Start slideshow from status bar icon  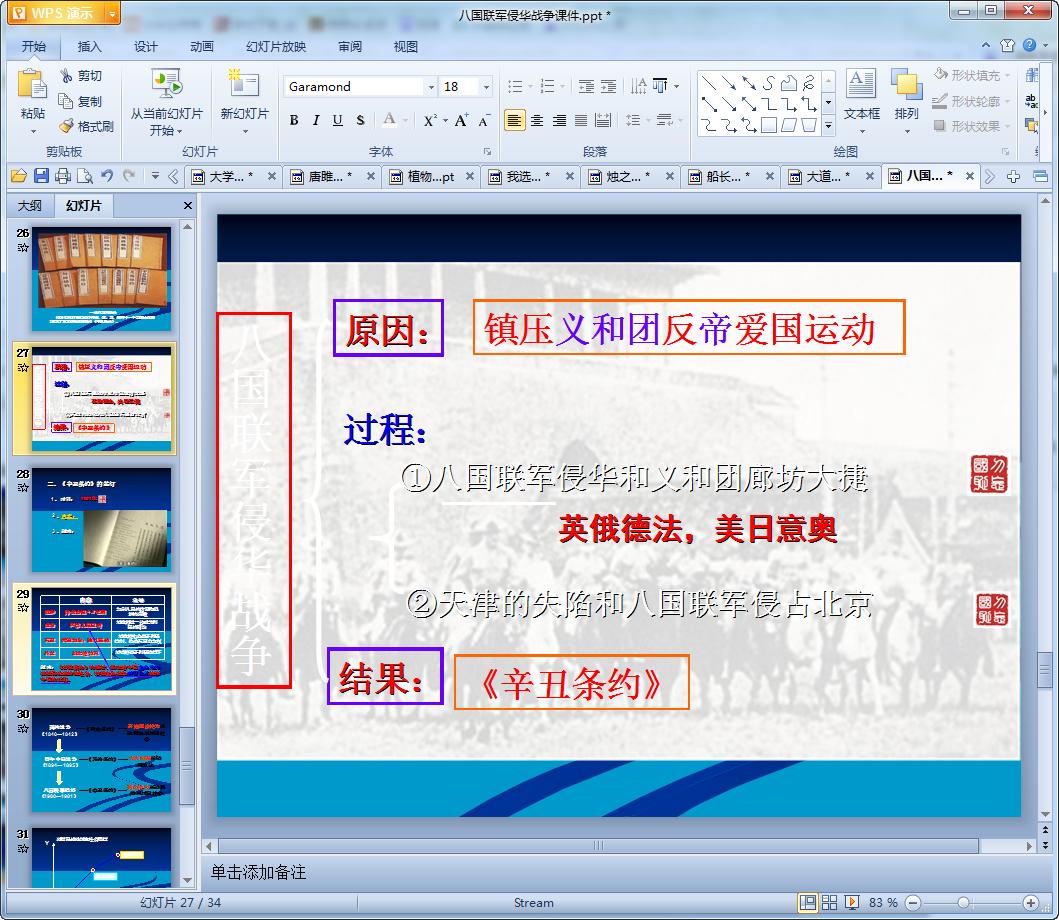tap(852, 902)
